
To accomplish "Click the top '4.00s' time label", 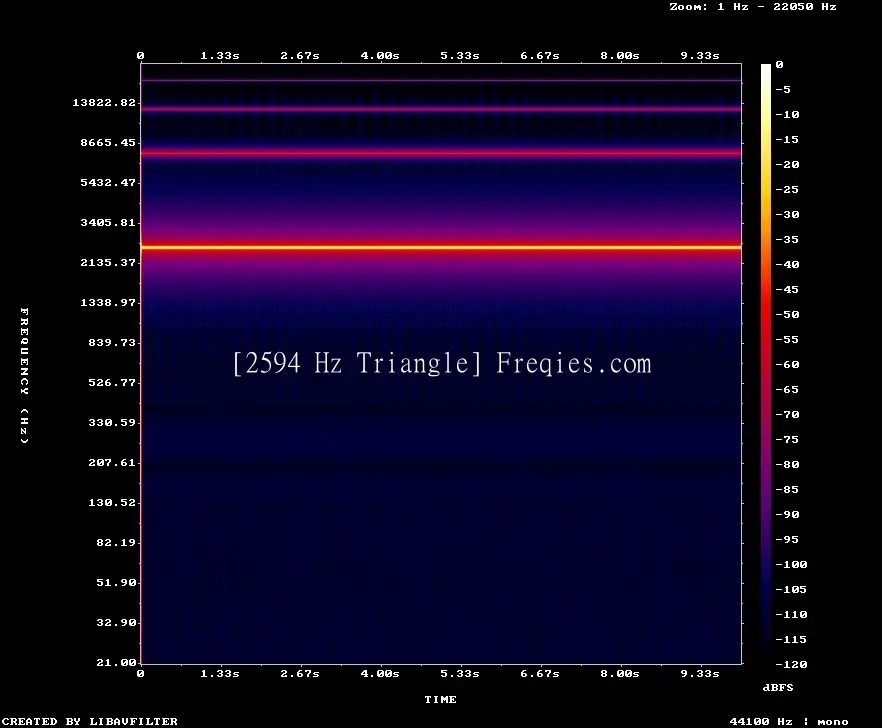I will (x=380, y=56).
